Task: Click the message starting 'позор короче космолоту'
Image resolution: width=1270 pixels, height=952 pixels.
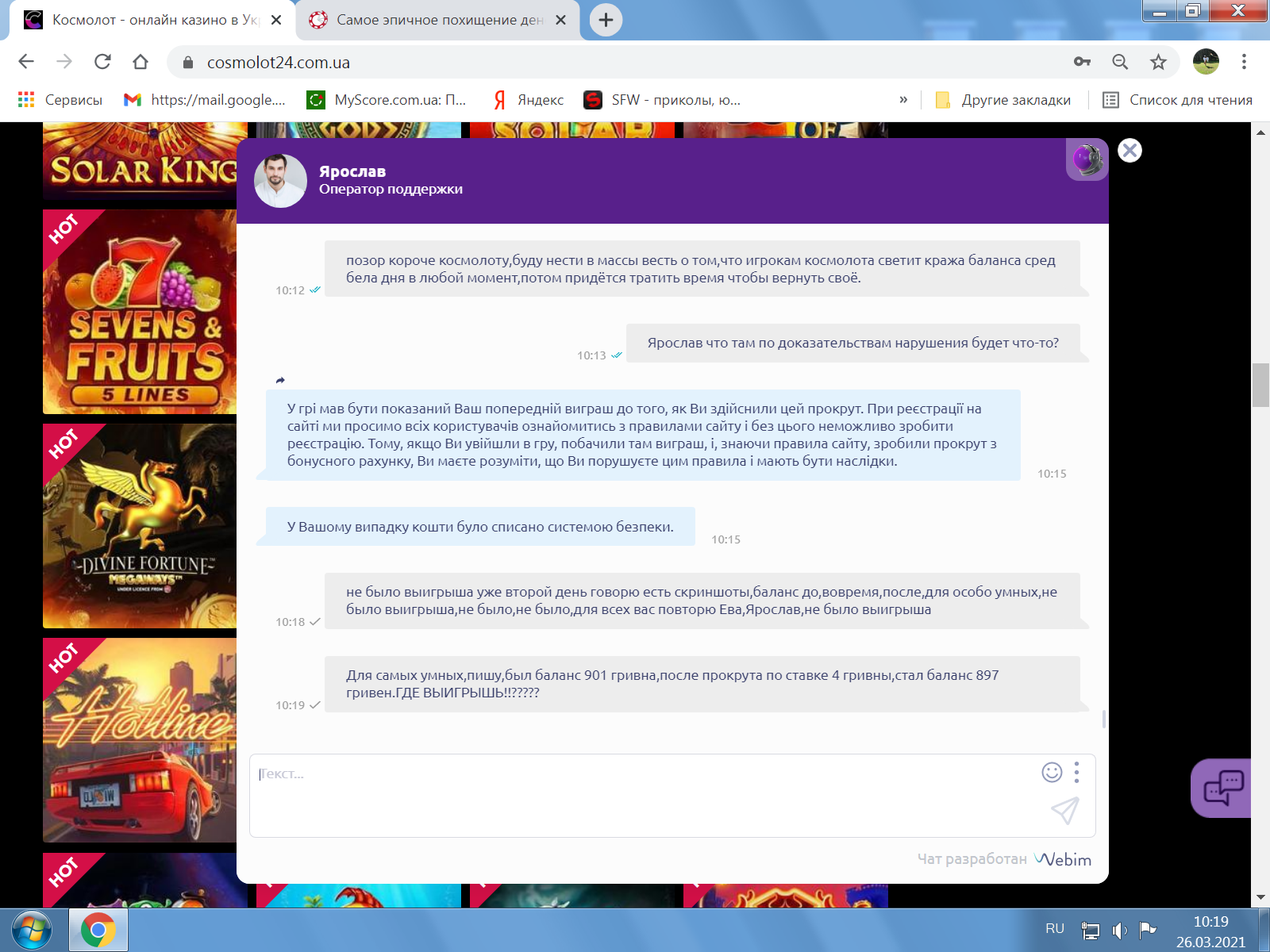Action: pos(702,269)
